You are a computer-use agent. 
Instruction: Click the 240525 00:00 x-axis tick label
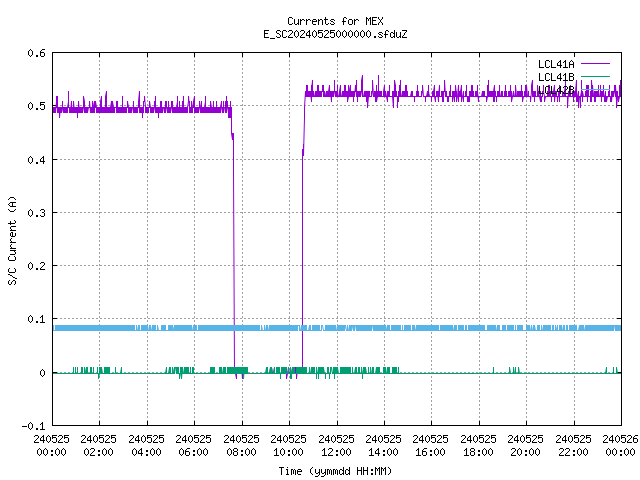(51, 445)
